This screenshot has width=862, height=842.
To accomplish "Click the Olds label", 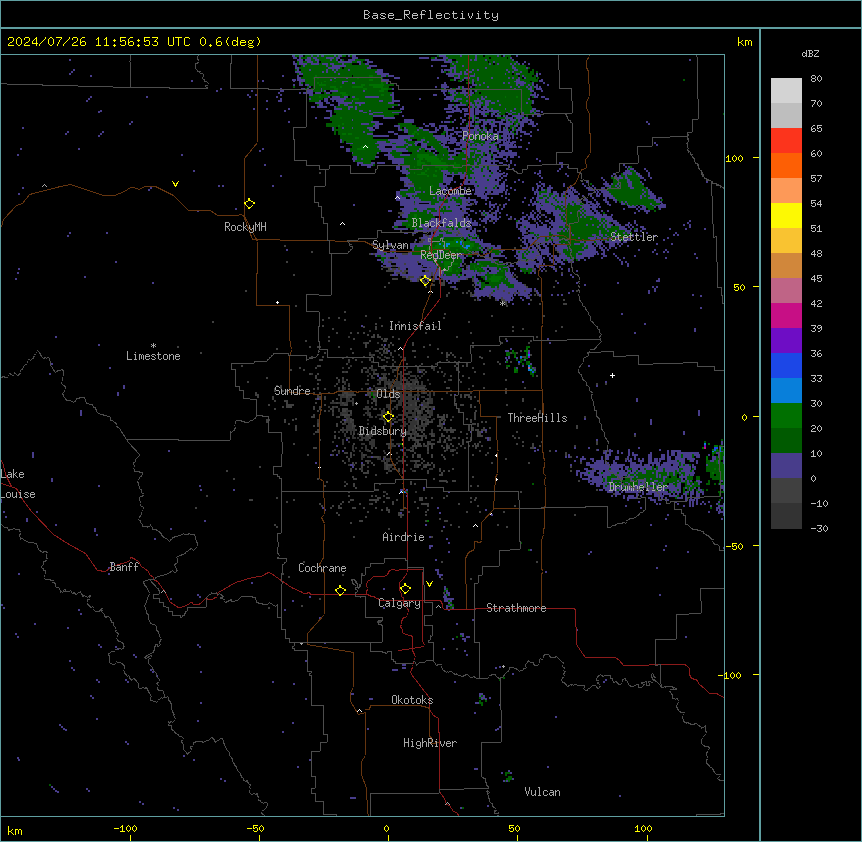I will coord(388,394).
